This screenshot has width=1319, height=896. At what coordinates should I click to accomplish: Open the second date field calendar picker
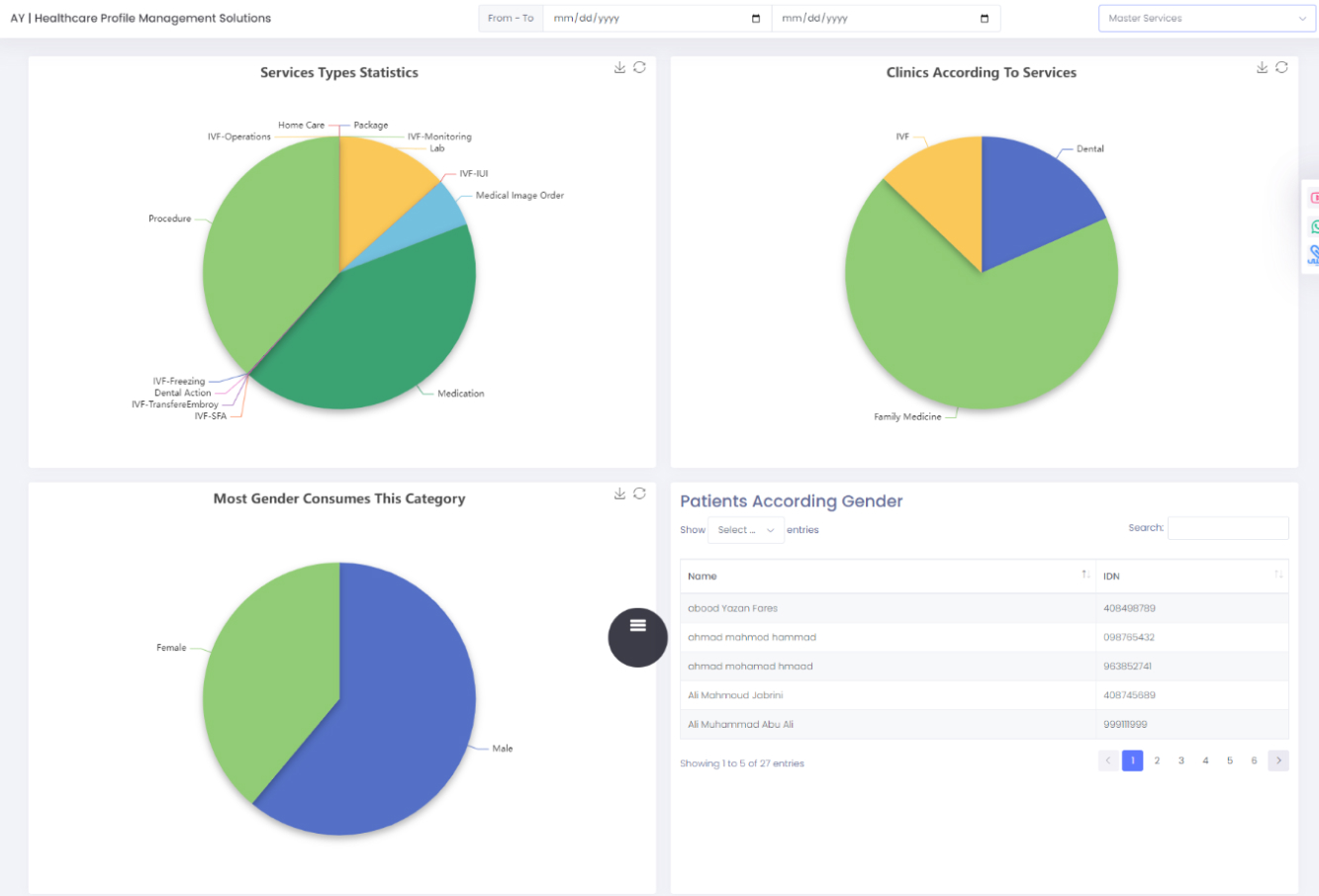[x=984, y=19]
